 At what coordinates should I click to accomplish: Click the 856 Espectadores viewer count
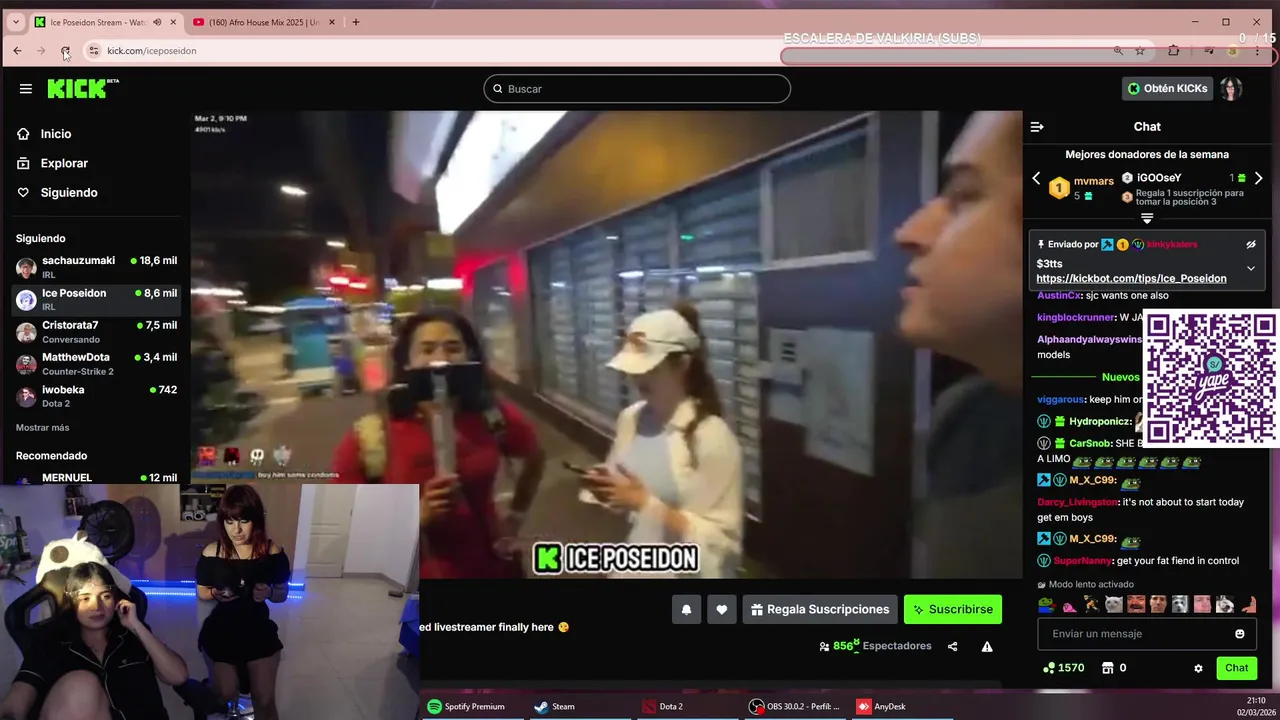coord(875,646)
